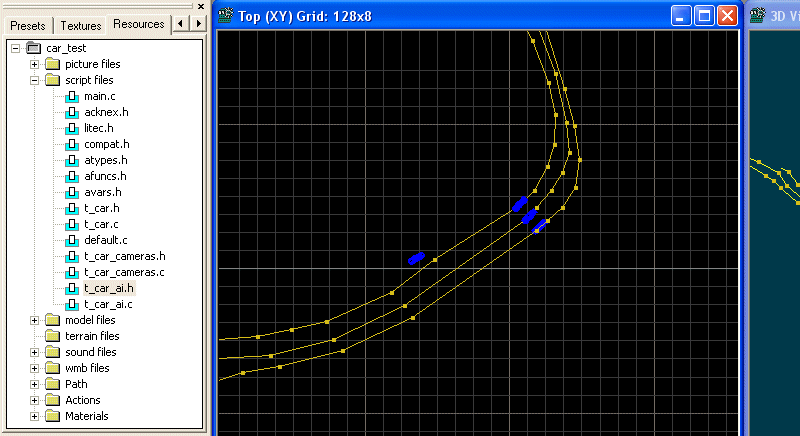Click the t_car_cameras.h script icon
The width and height of the screenshot is (800, 436).
point(71,256)
